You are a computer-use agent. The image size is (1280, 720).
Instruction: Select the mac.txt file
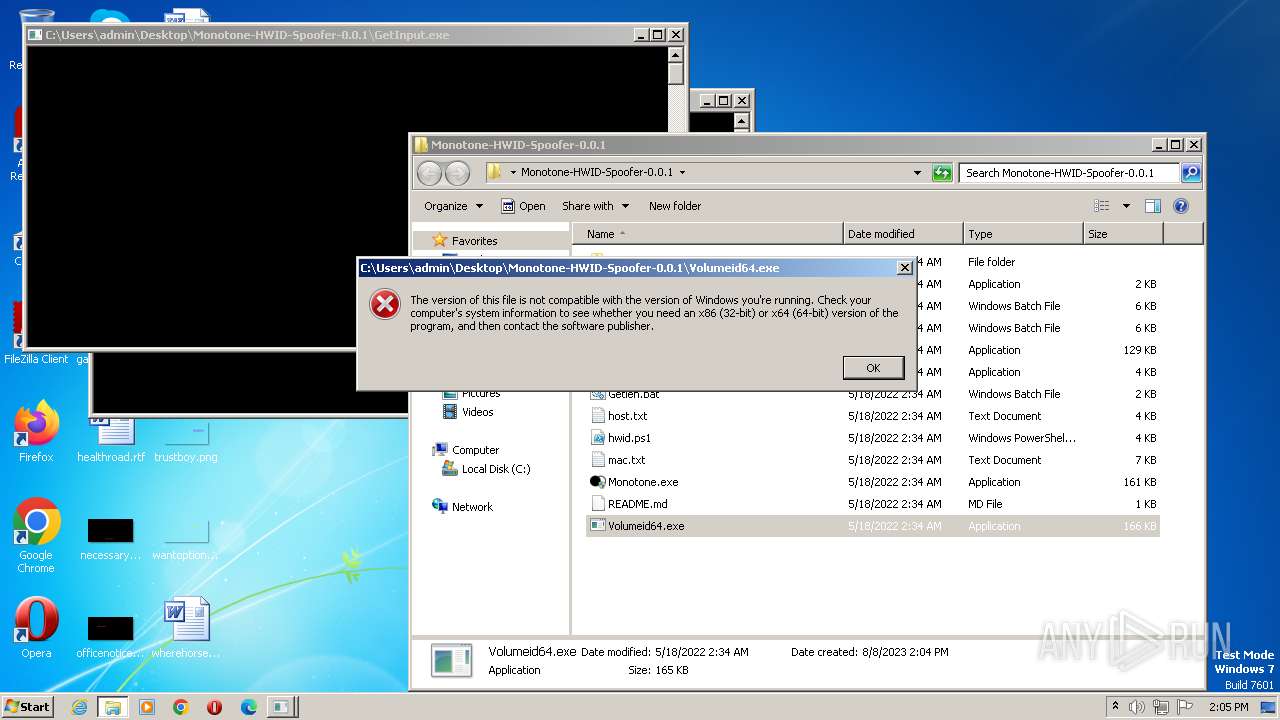coord(626,460)
